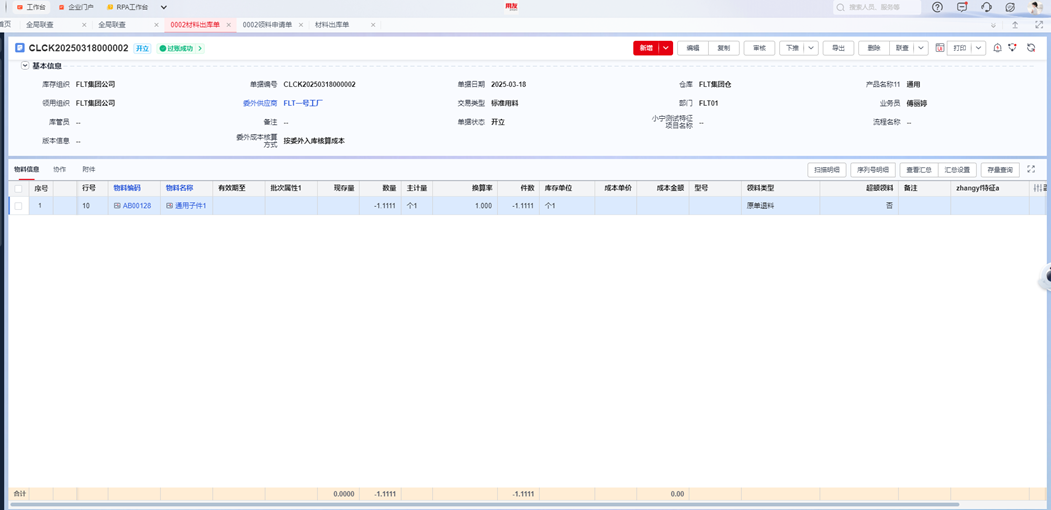The image size is (1051, 510).
Task: Tick the checkbox for row 1
Action: pos(18,206)
